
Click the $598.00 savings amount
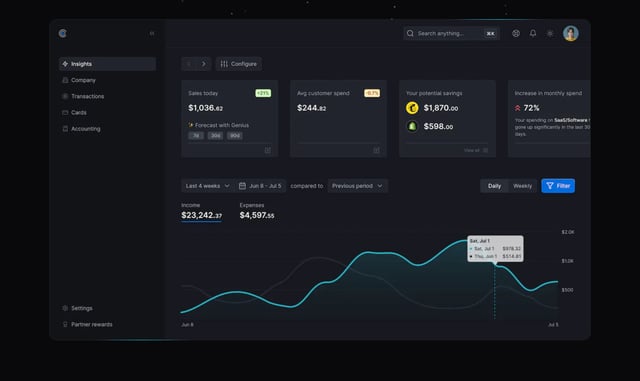(x=438, y=127)
